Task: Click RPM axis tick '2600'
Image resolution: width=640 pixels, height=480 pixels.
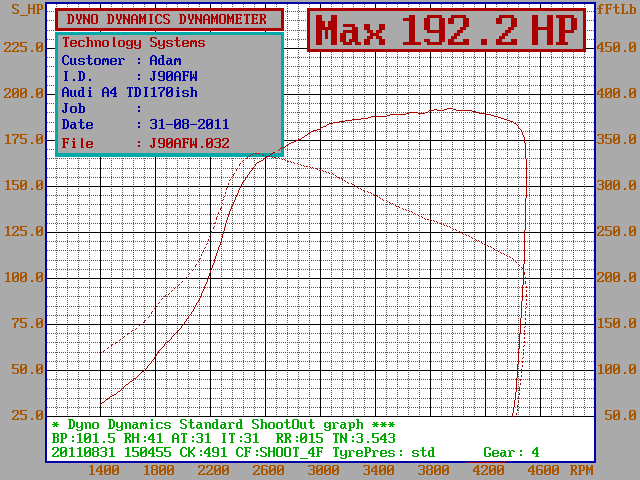Action: pyautogui.click(x=269, y=470)
